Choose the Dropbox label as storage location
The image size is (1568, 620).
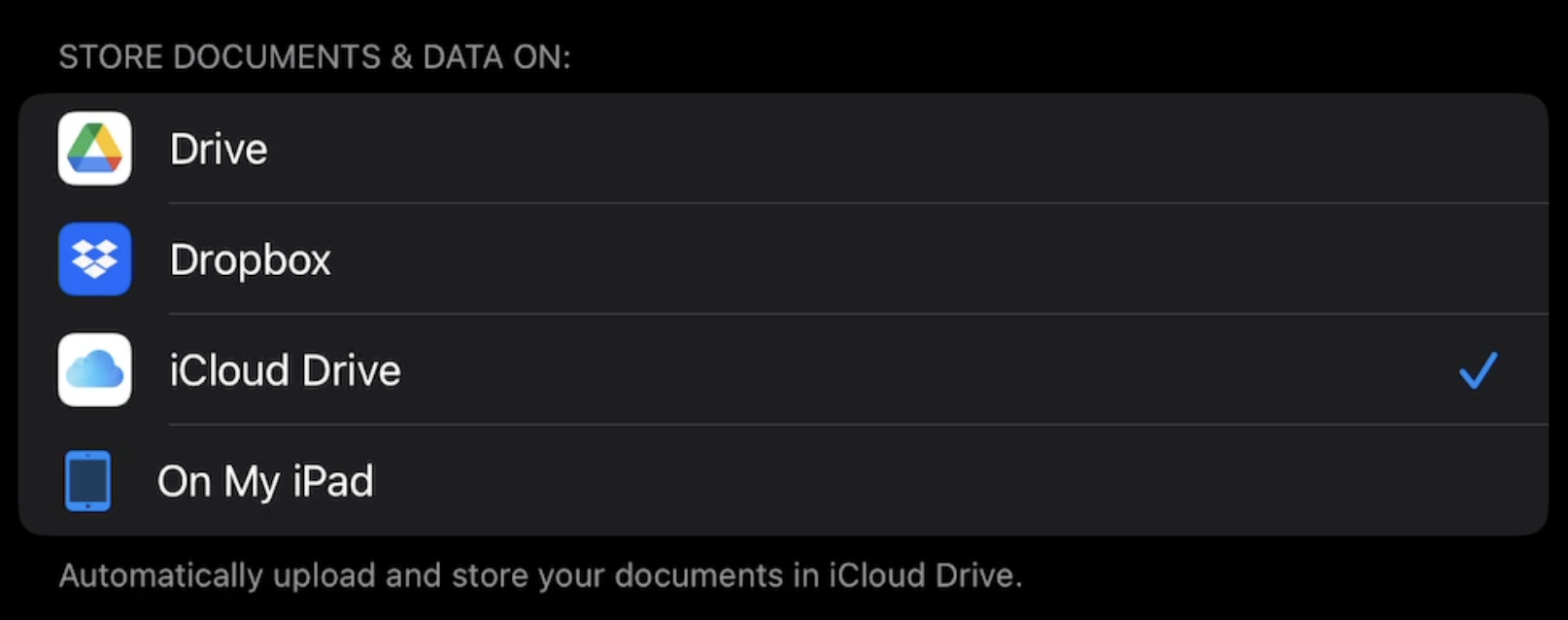point(250,260)
